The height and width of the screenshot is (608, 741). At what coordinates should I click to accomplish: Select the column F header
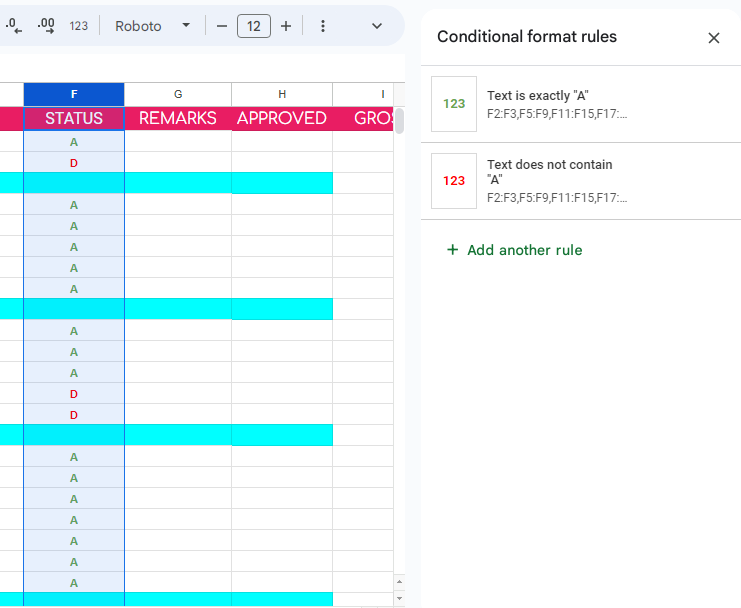(x=74, y=94)
